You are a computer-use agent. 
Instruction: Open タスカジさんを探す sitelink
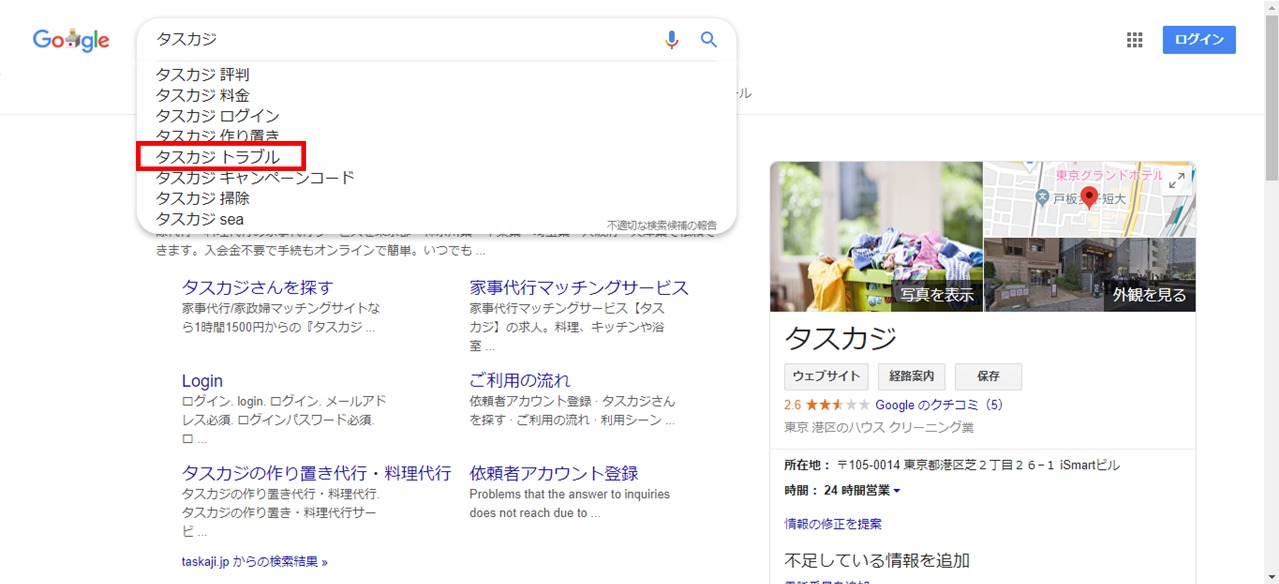point(258,288)
